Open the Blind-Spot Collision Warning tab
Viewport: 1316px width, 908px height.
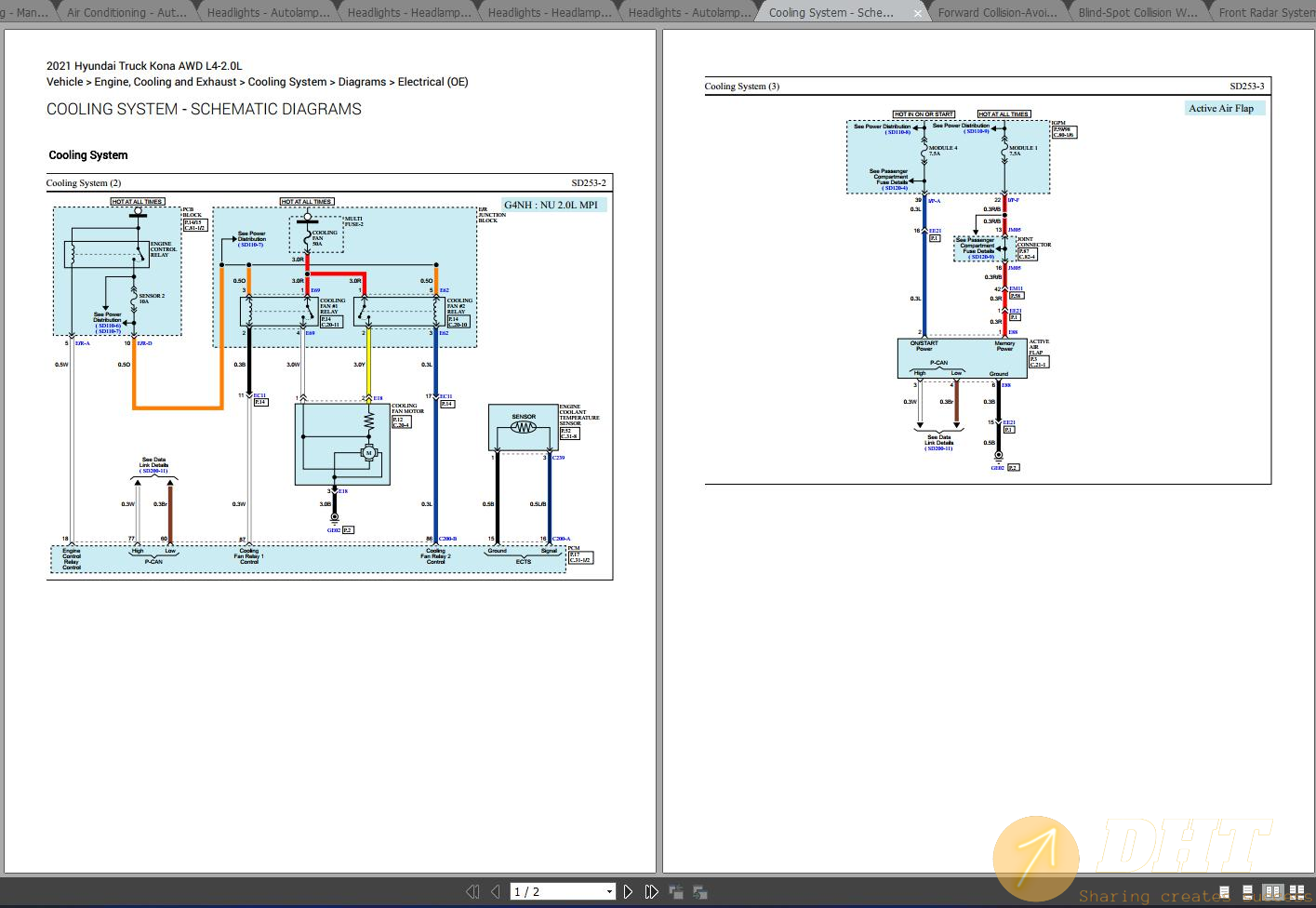pos(1137,13)
